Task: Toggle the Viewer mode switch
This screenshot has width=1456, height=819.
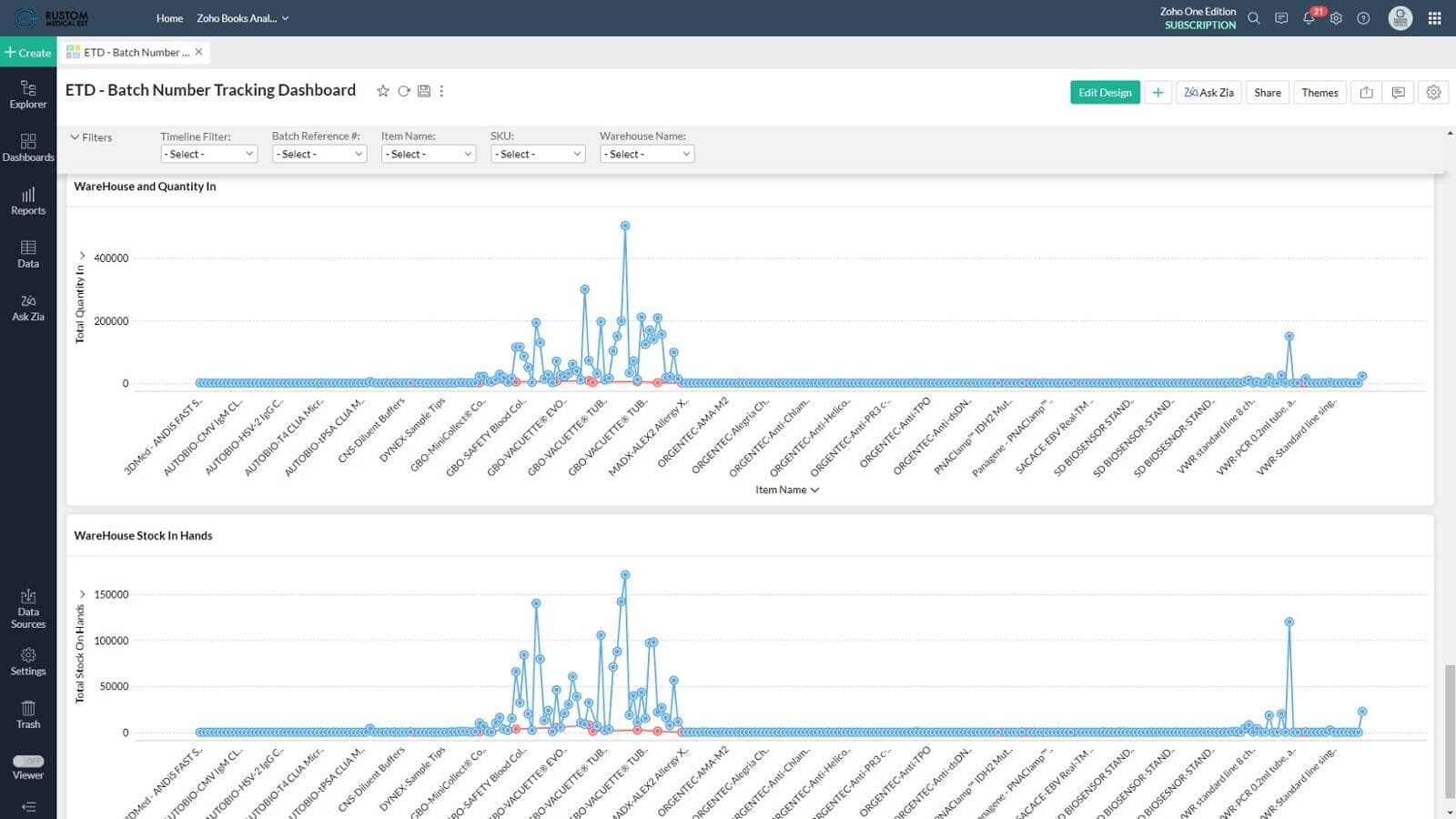Action: click(28, 761)
